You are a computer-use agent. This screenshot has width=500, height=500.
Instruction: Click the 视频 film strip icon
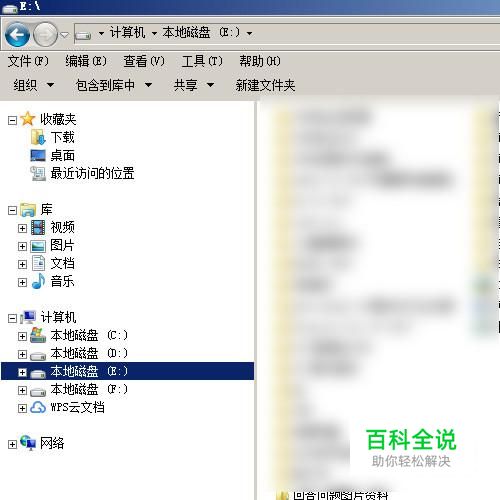[x=38, y=227]
